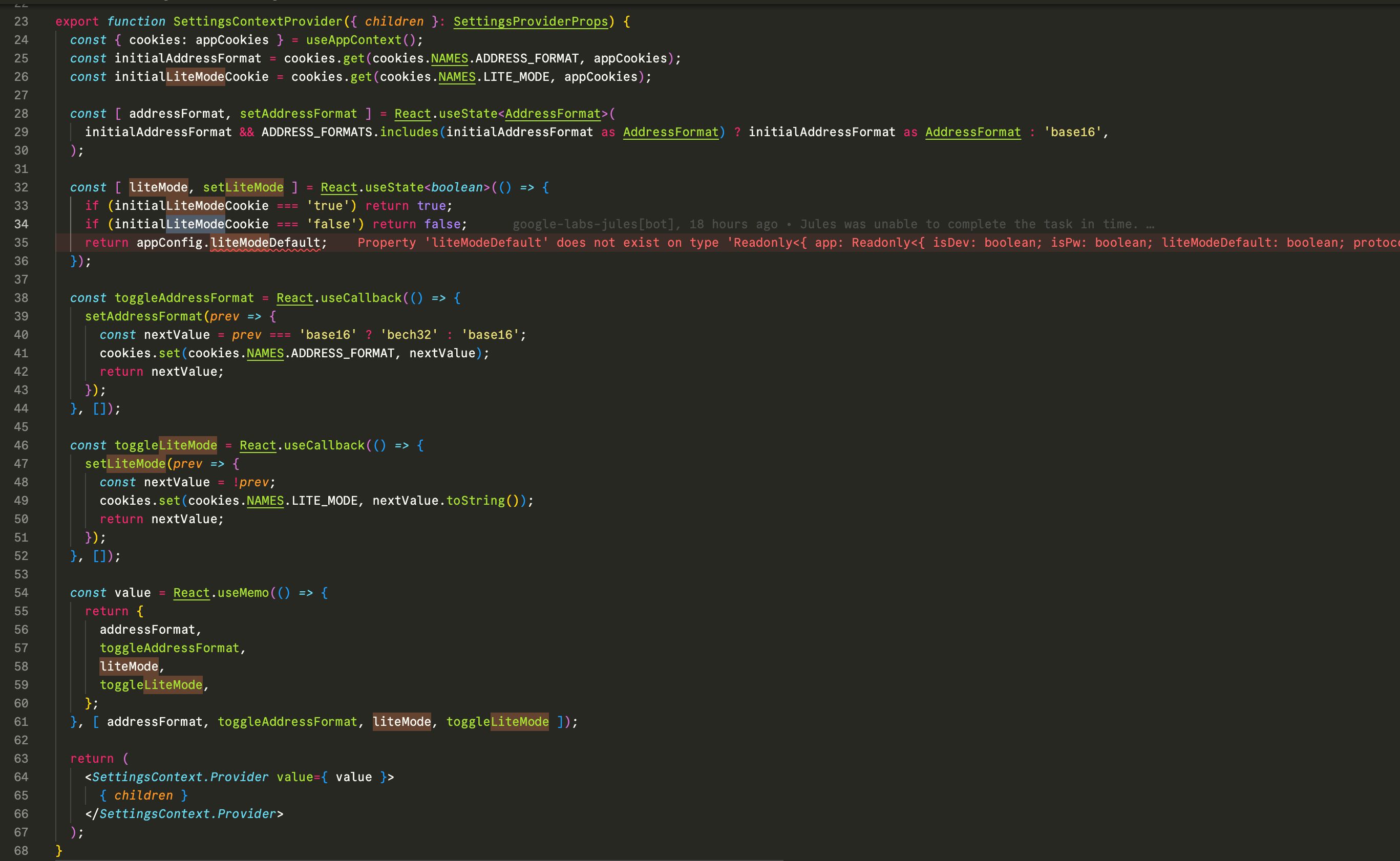This screenshot has height=861, width=1400.
Task: Click the 'bech32' string on line 40
Action: 409,335
